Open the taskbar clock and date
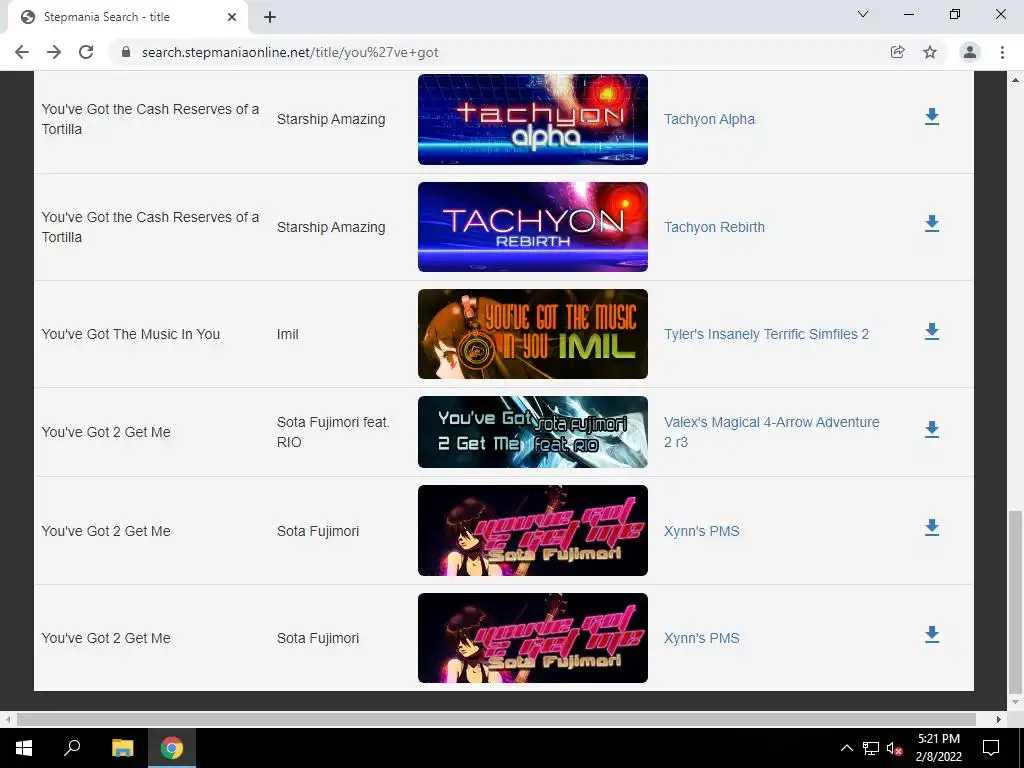Image resolution: width=1024 pixels, height=768 pixels. (938, 748)
